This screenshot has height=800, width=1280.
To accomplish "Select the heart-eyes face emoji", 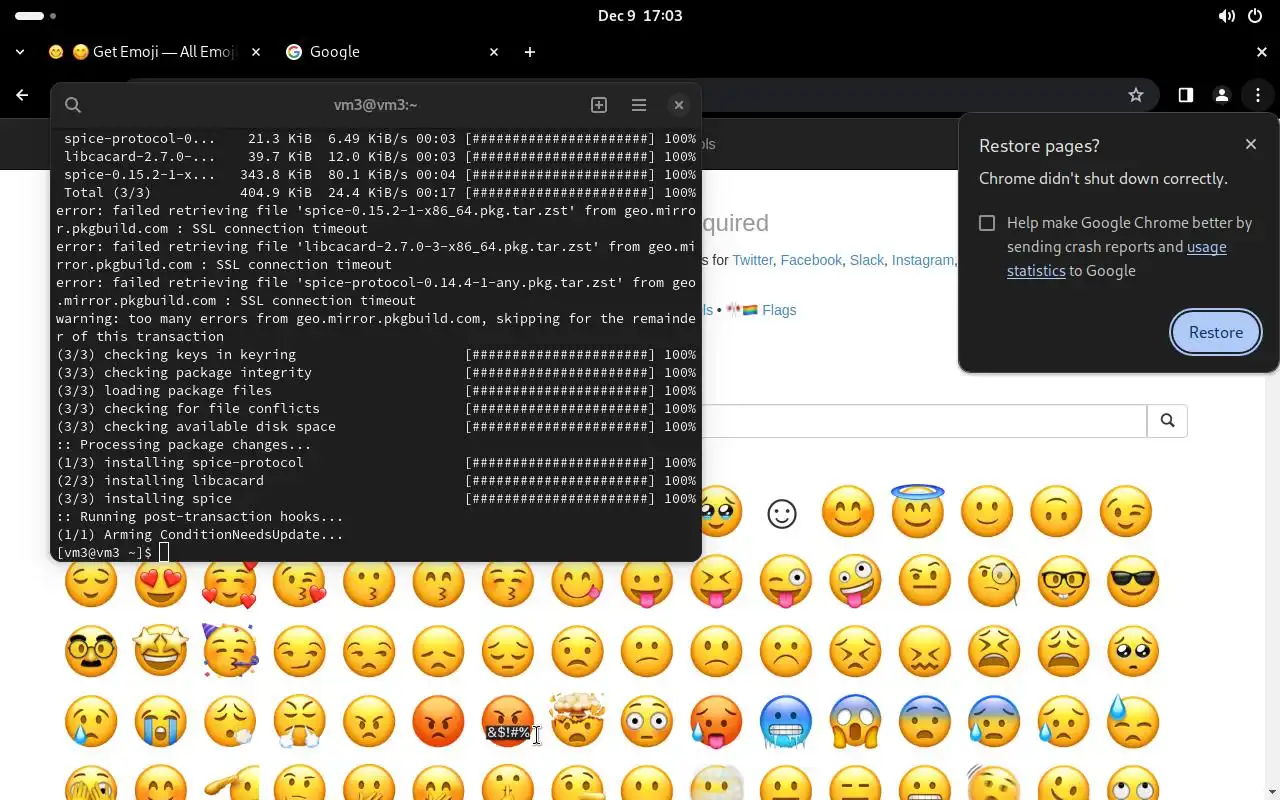I will click(160, 581).
